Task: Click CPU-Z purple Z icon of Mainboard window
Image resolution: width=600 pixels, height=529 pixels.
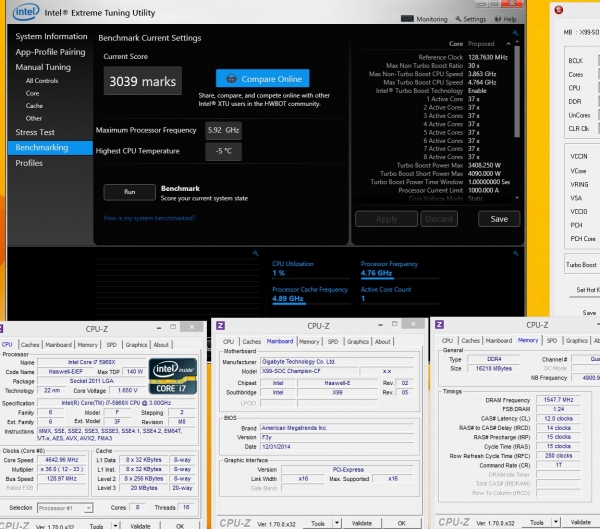Action: click(x=220, y=325)
